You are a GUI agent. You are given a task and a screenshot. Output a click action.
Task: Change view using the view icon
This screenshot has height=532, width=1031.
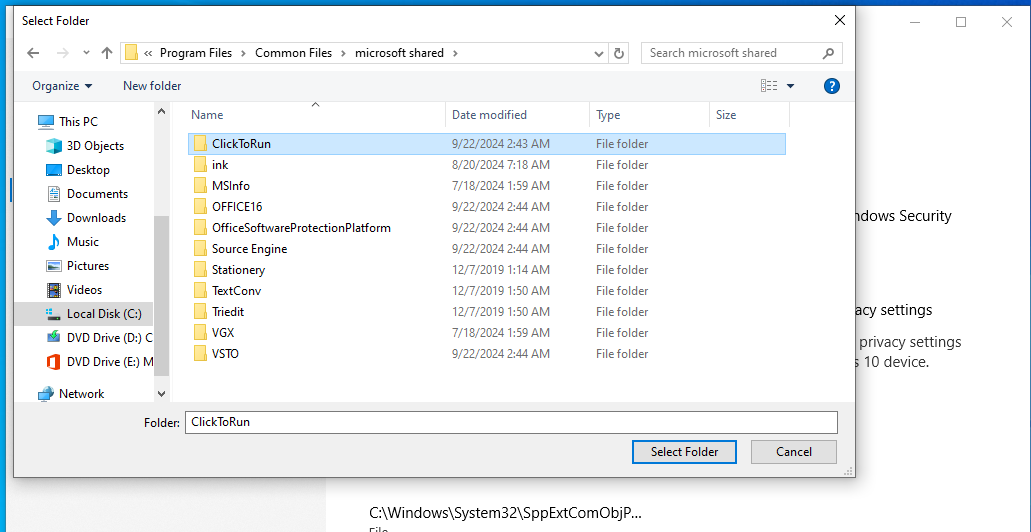[x=769, y=85]
